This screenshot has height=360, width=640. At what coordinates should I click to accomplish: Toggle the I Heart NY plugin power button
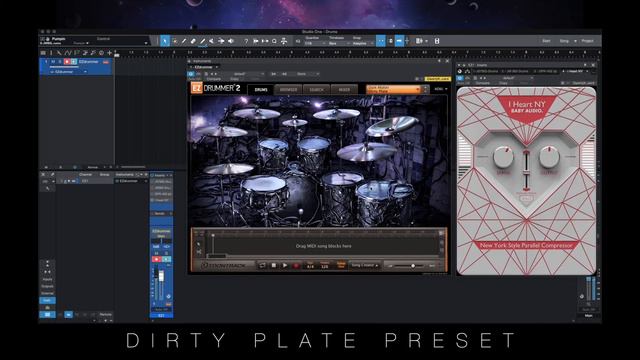(460, 78)
